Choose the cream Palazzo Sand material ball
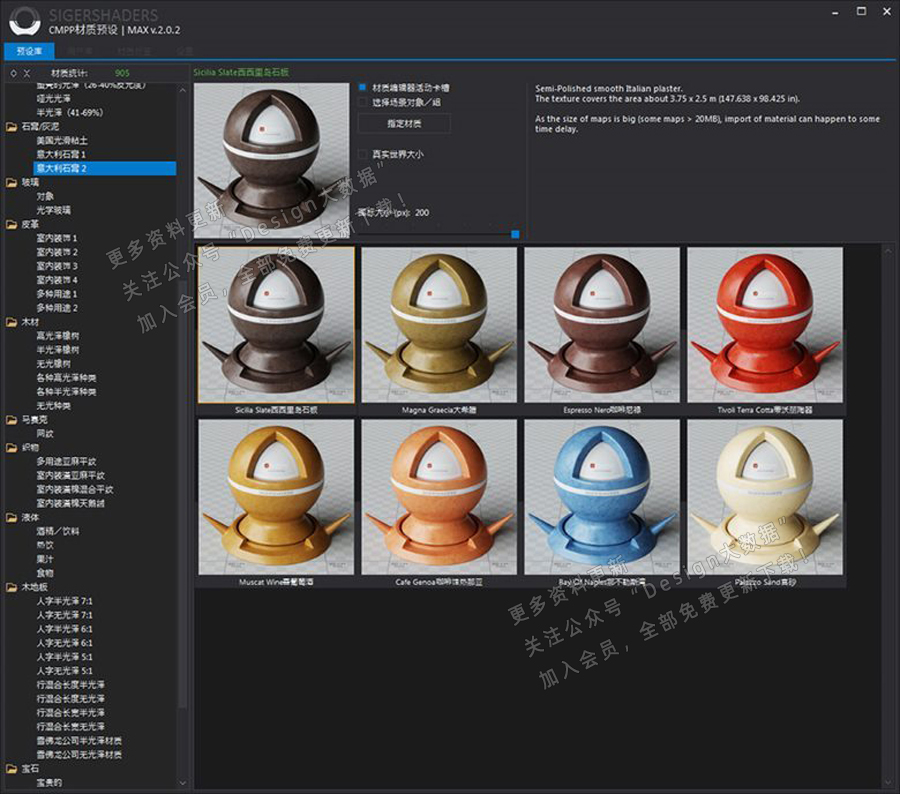 tap(764, 496)
